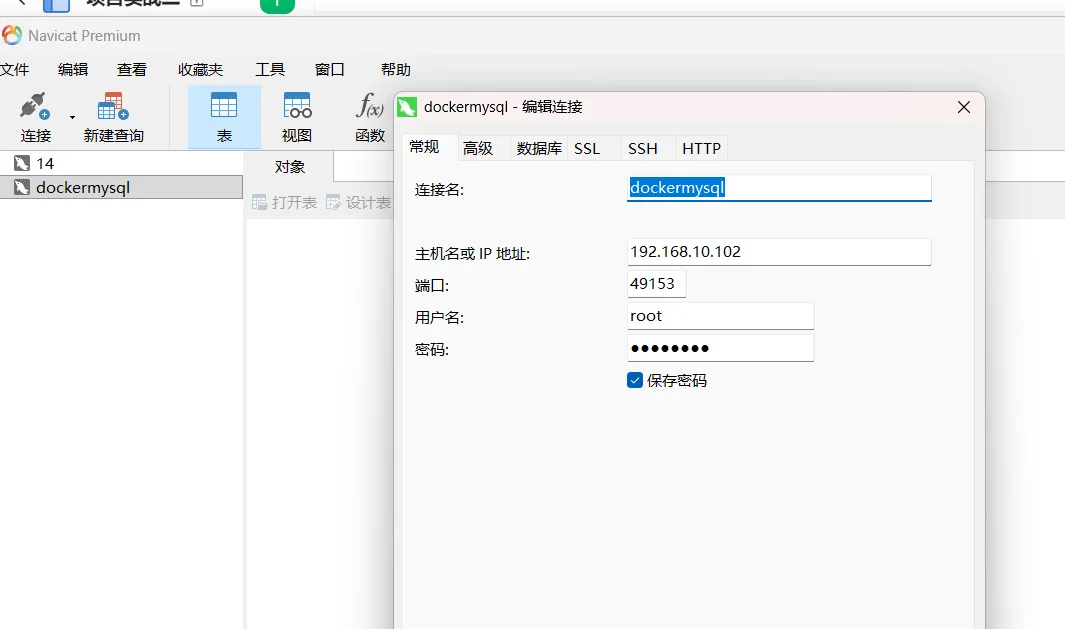This screenshot has width=1065, height=629.
Task: Click the 新建查询 new query icon
Action: [113, 107]
